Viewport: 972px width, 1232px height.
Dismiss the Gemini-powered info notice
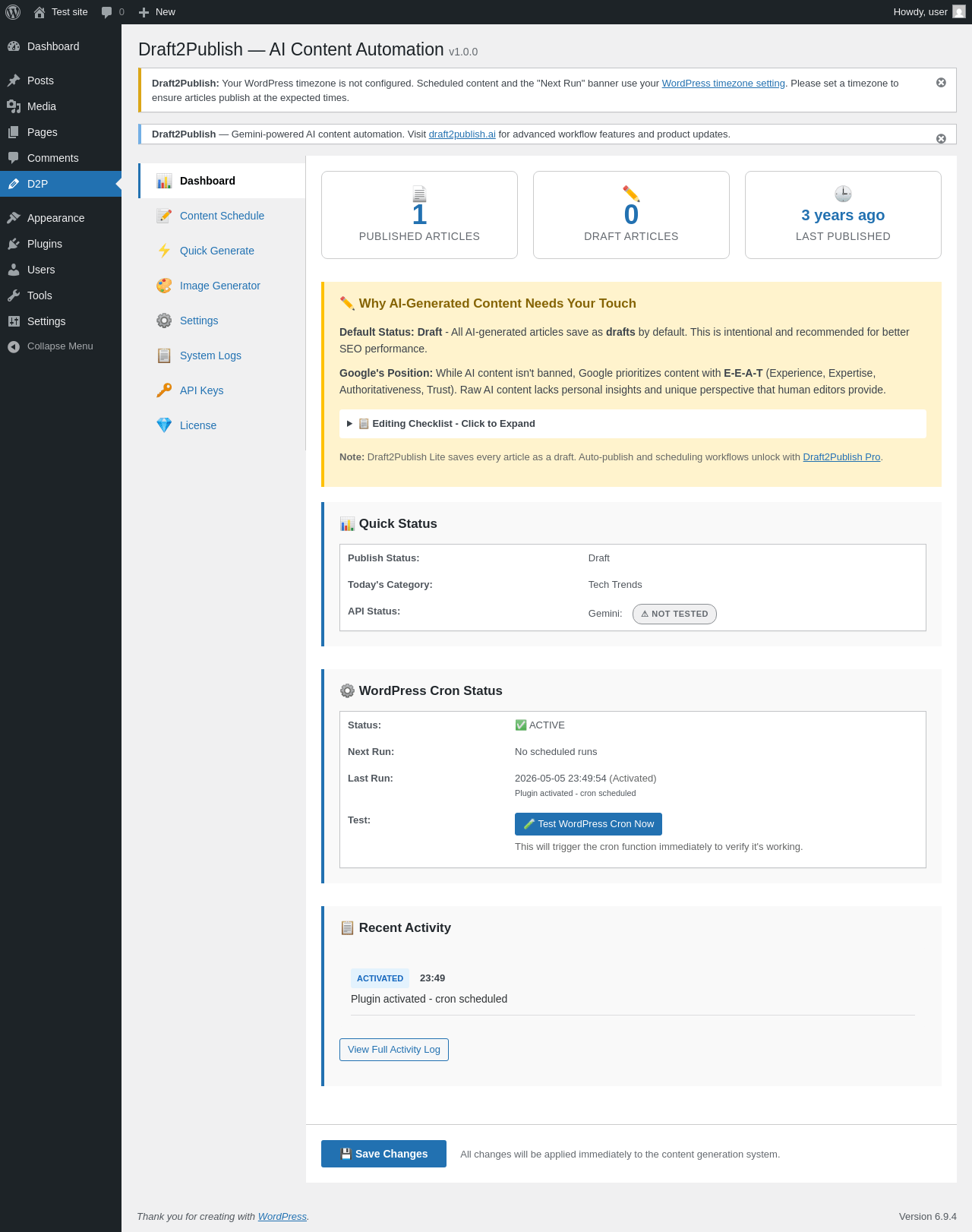(941, 138)
